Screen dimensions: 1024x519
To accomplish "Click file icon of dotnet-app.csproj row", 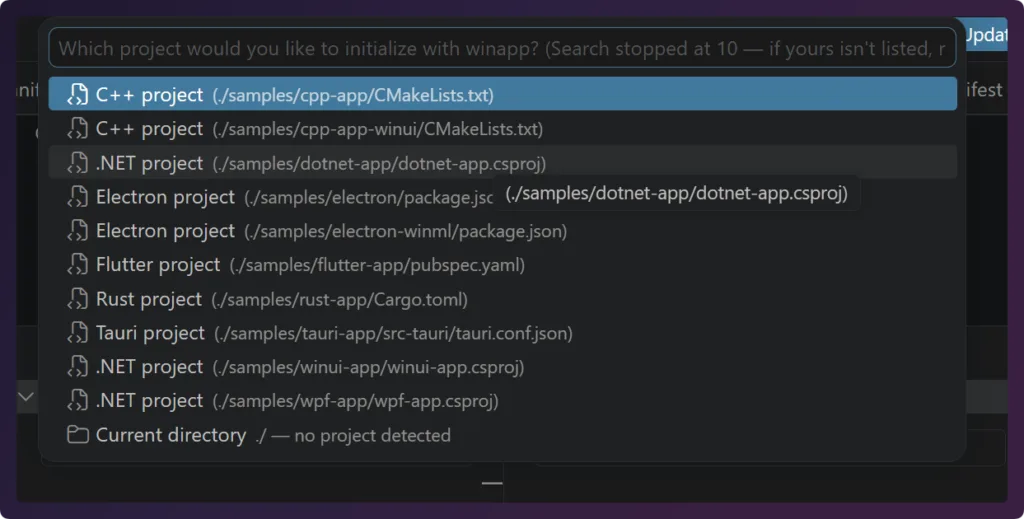I will tap(78, 163).
